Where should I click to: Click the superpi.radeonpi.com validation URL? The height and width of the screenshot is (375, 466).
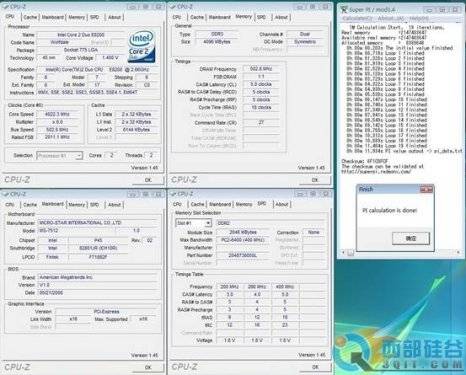376,172
